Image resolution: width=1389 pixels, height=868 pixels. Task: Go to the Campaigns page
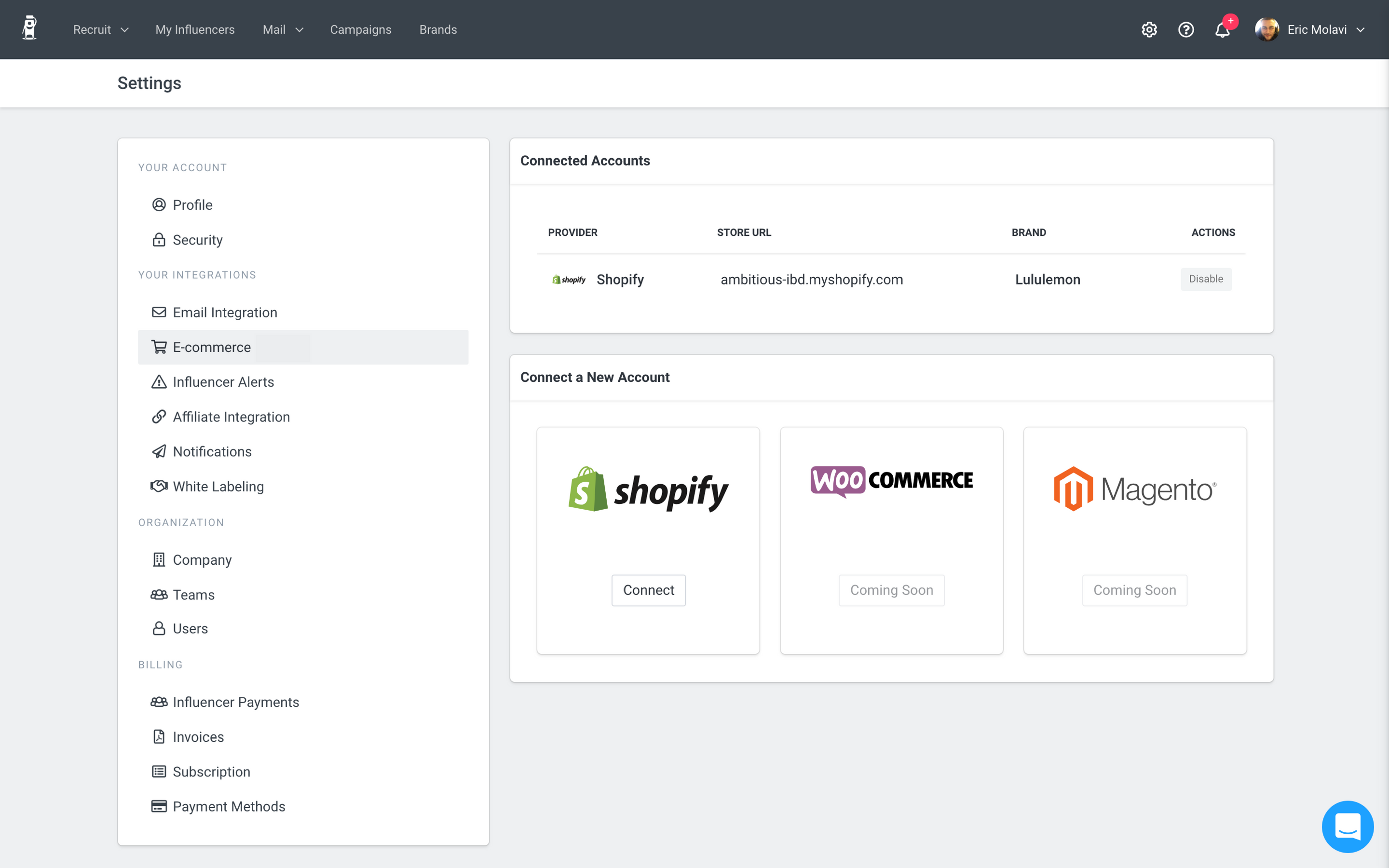[x=360, y=30]
